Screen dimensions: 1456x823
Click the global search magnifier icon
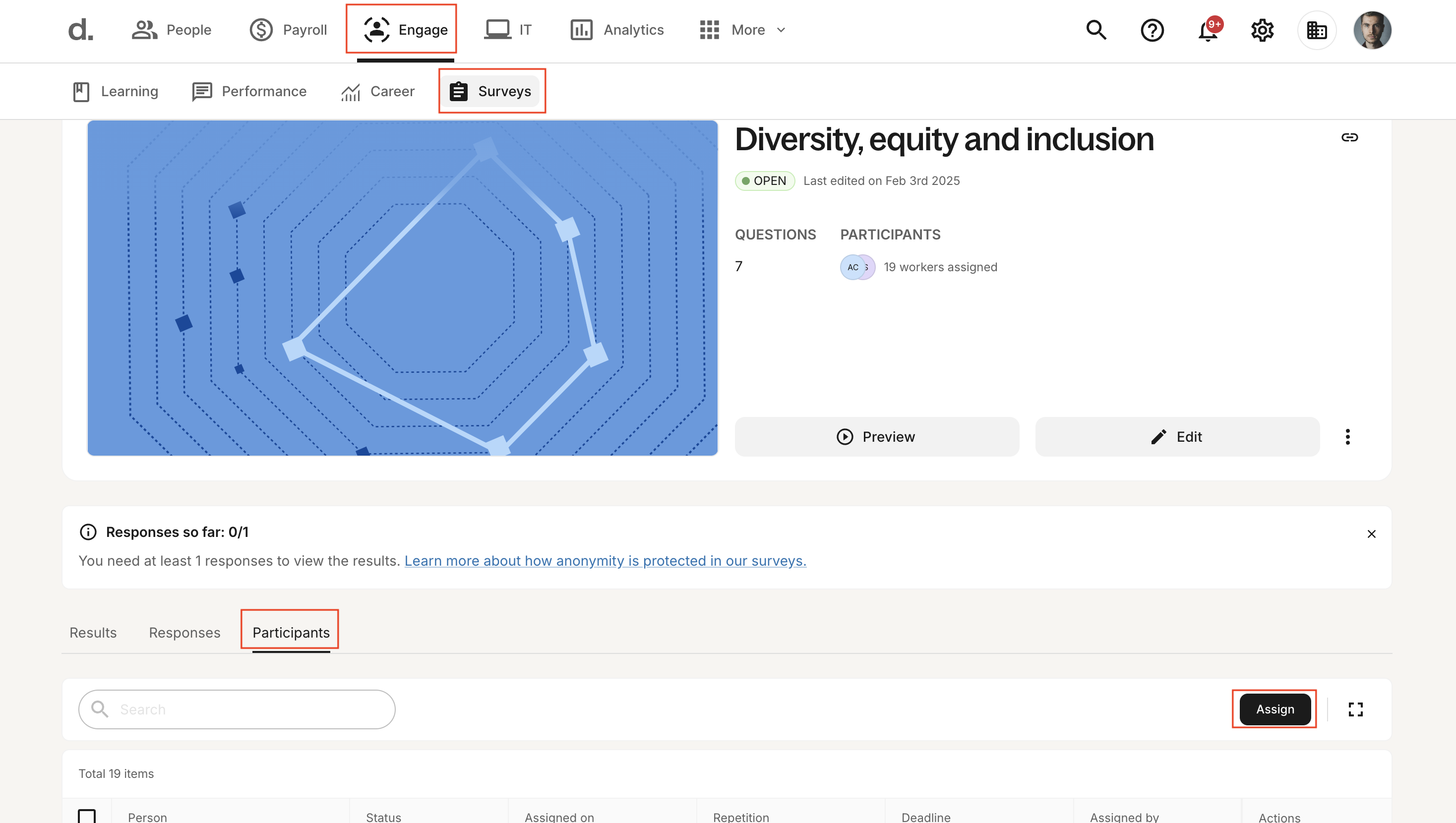(x=1096, y=30)
